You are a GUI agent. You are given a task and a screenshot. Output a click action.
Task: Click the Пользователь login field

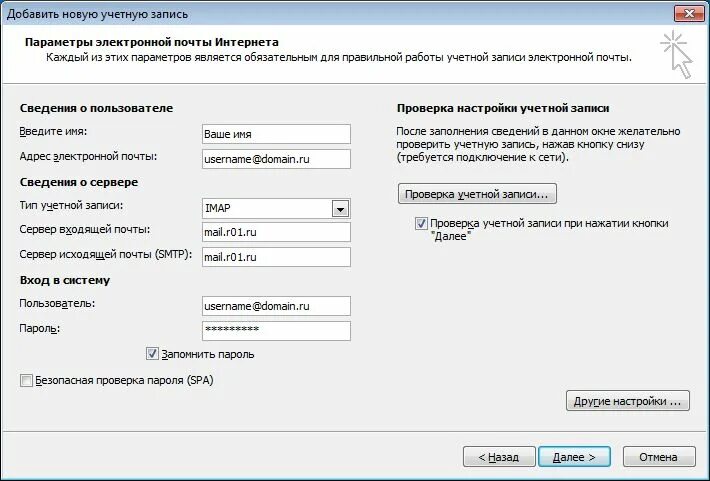[275, 306]
